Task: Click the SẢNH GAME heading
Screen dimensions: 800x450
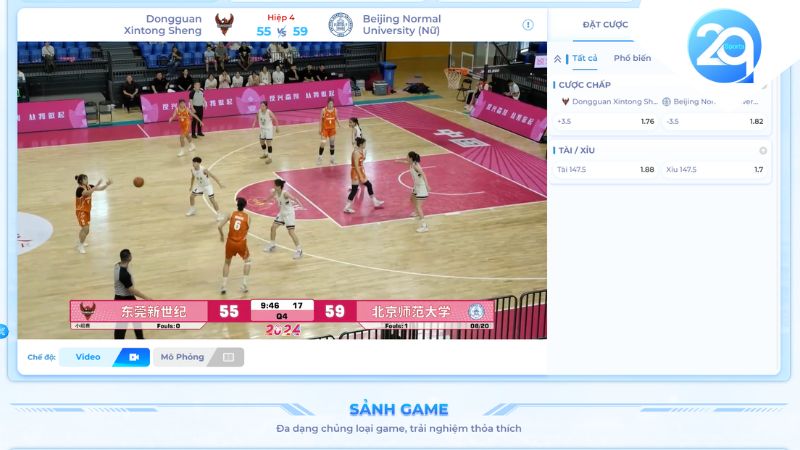Action: (x=398, y=409)
